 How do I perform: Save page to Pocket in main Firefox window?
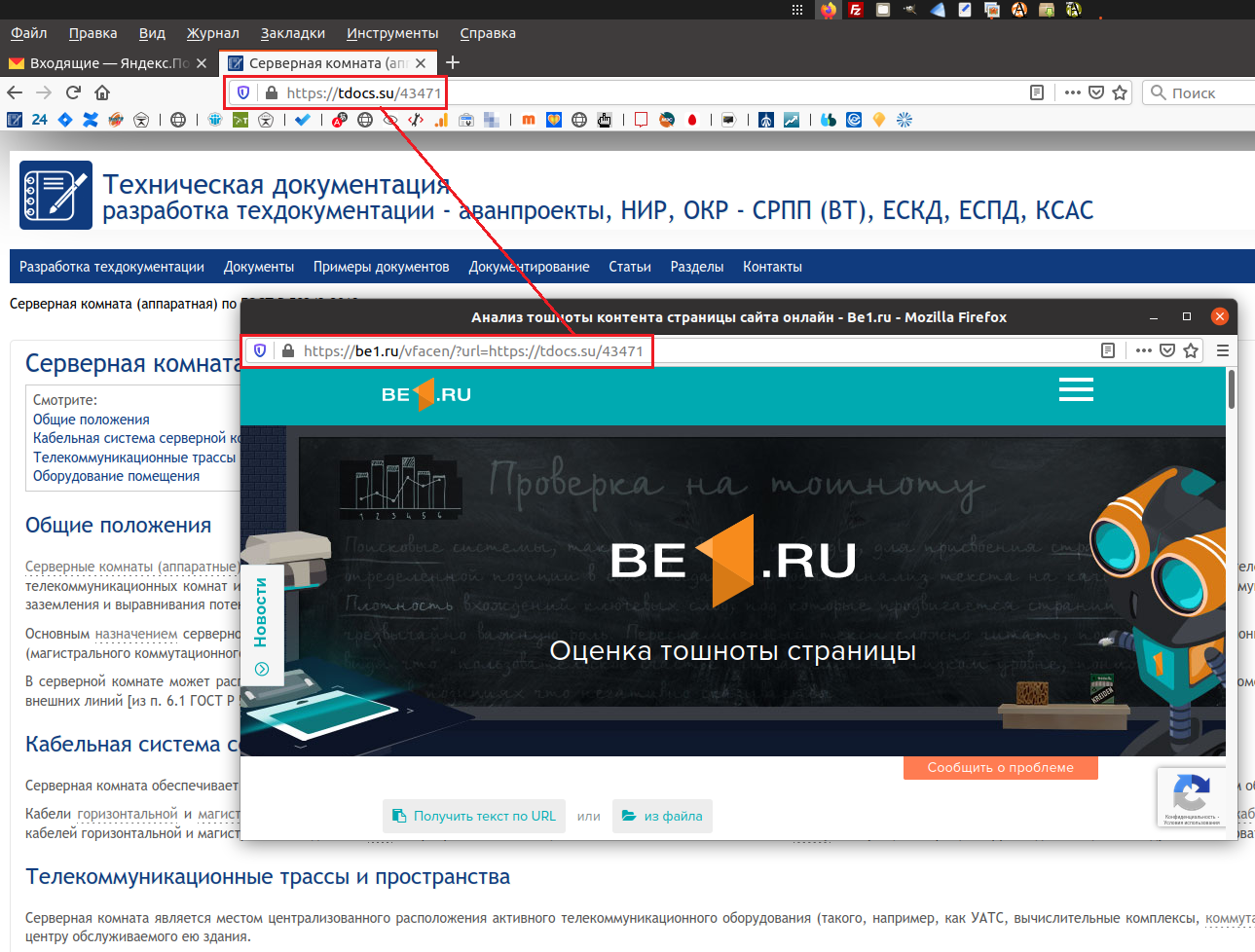[1096, 92]
